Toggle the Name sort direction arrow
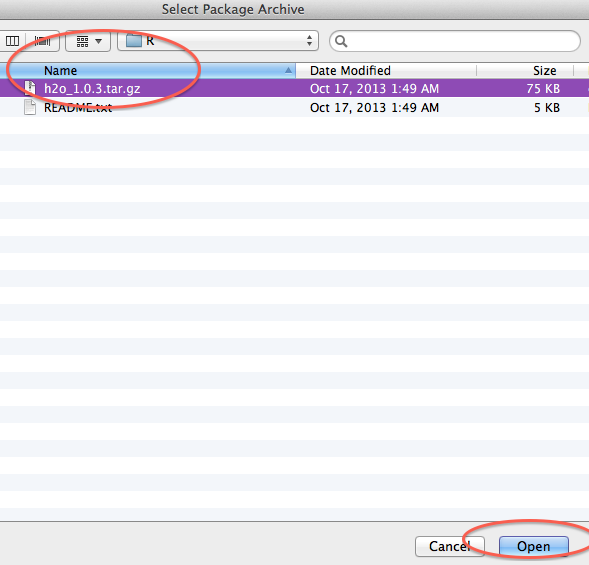Screen dimensions: 589x565 click(x=288, y=70)
